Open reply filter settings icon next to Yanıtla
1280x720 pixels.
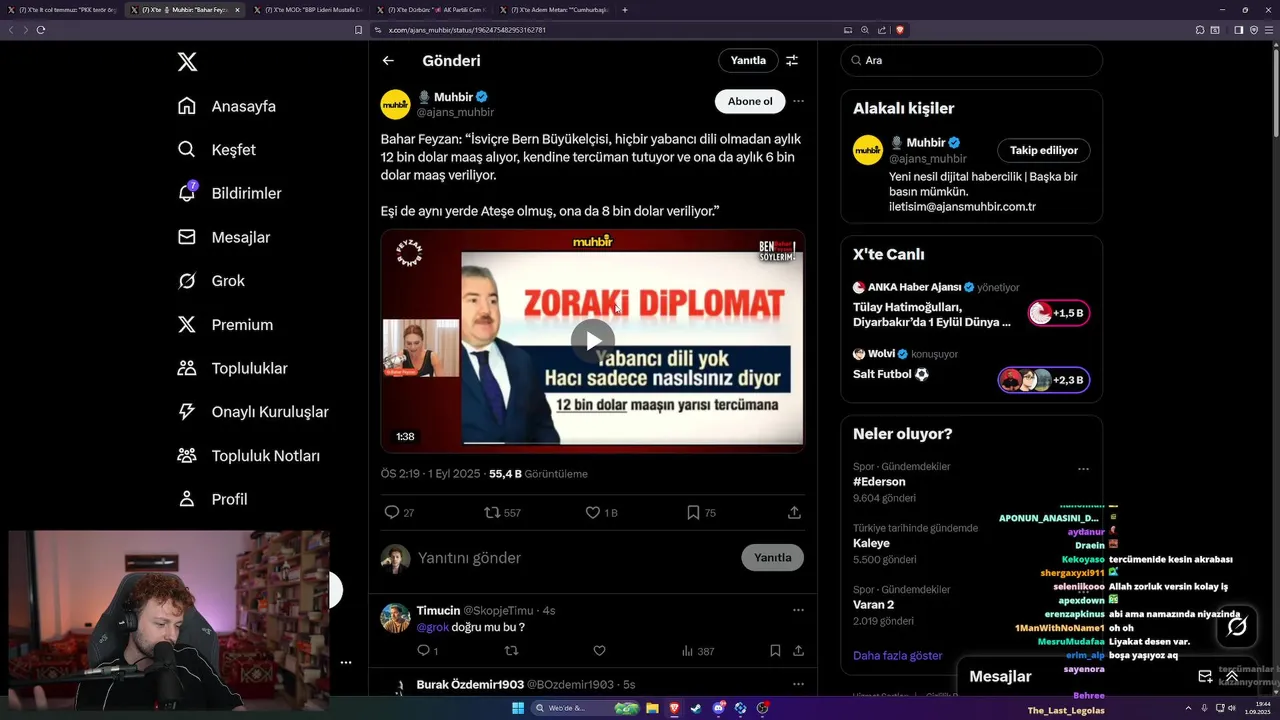(x=792, y=61)
